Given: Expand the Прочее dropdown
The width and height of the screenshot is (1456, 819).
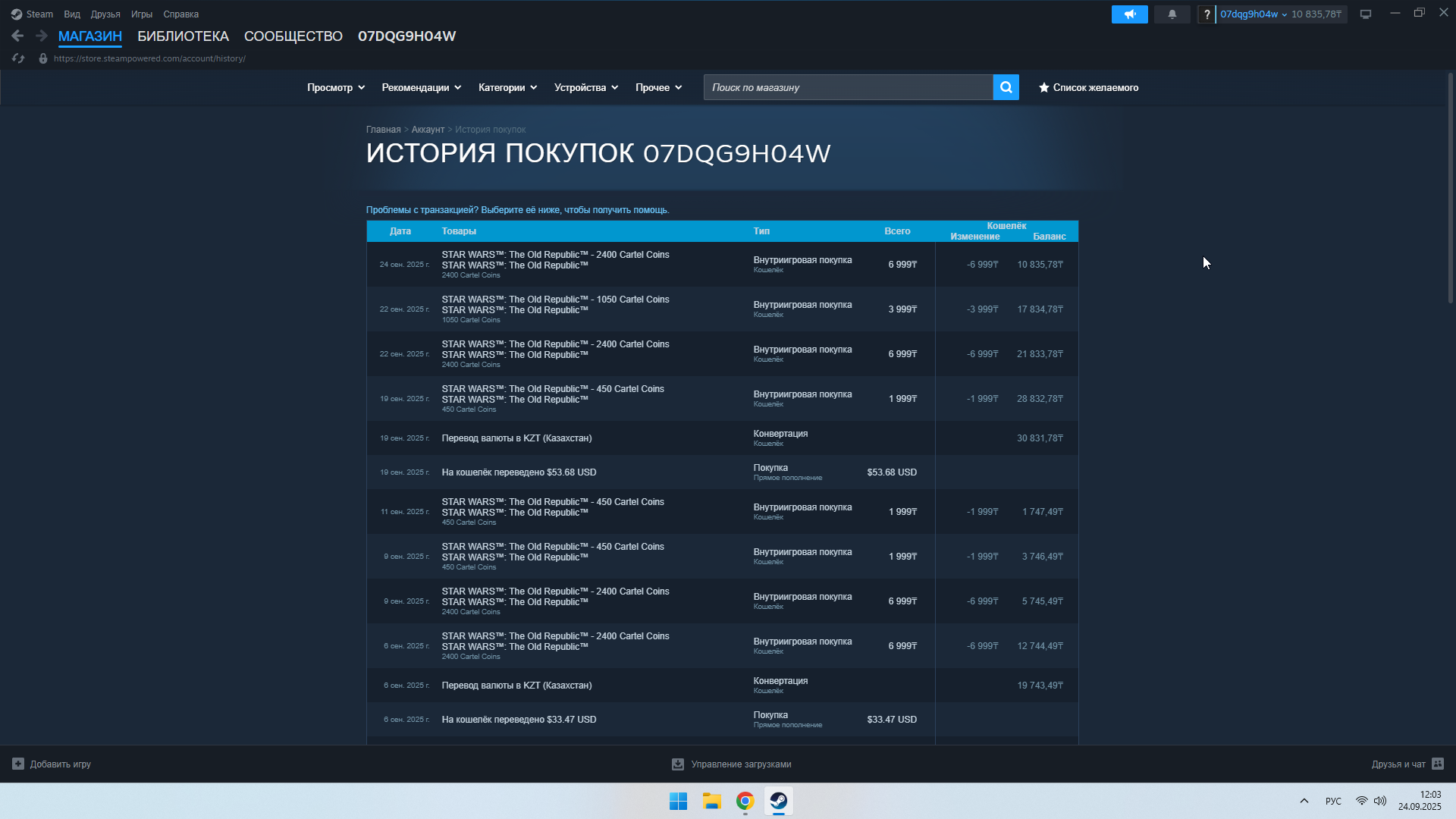Looking at the screenshot, I should tap(658, 87).
